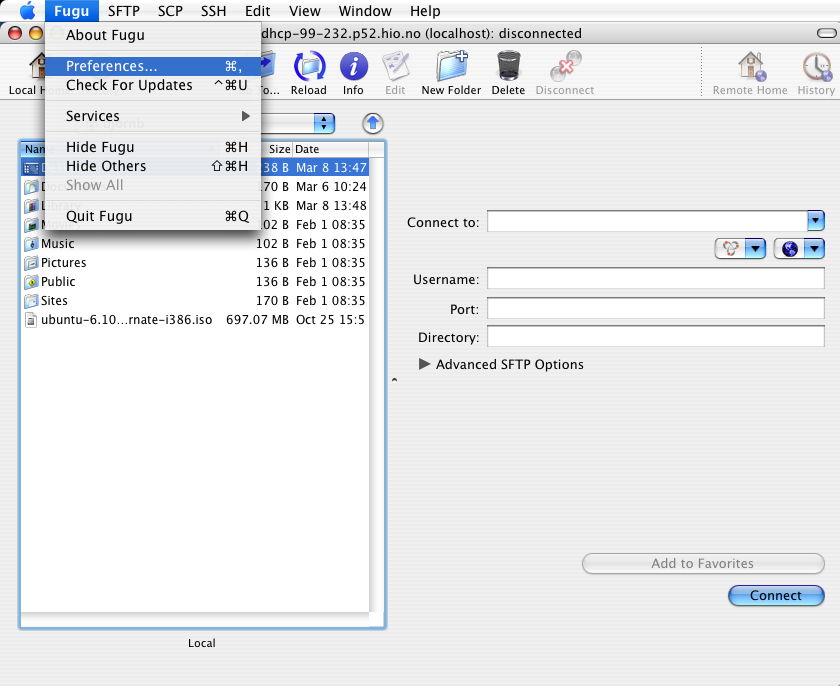Open the local directory path popup
This screenshot has width=840, height=686.
pos(324,124)
